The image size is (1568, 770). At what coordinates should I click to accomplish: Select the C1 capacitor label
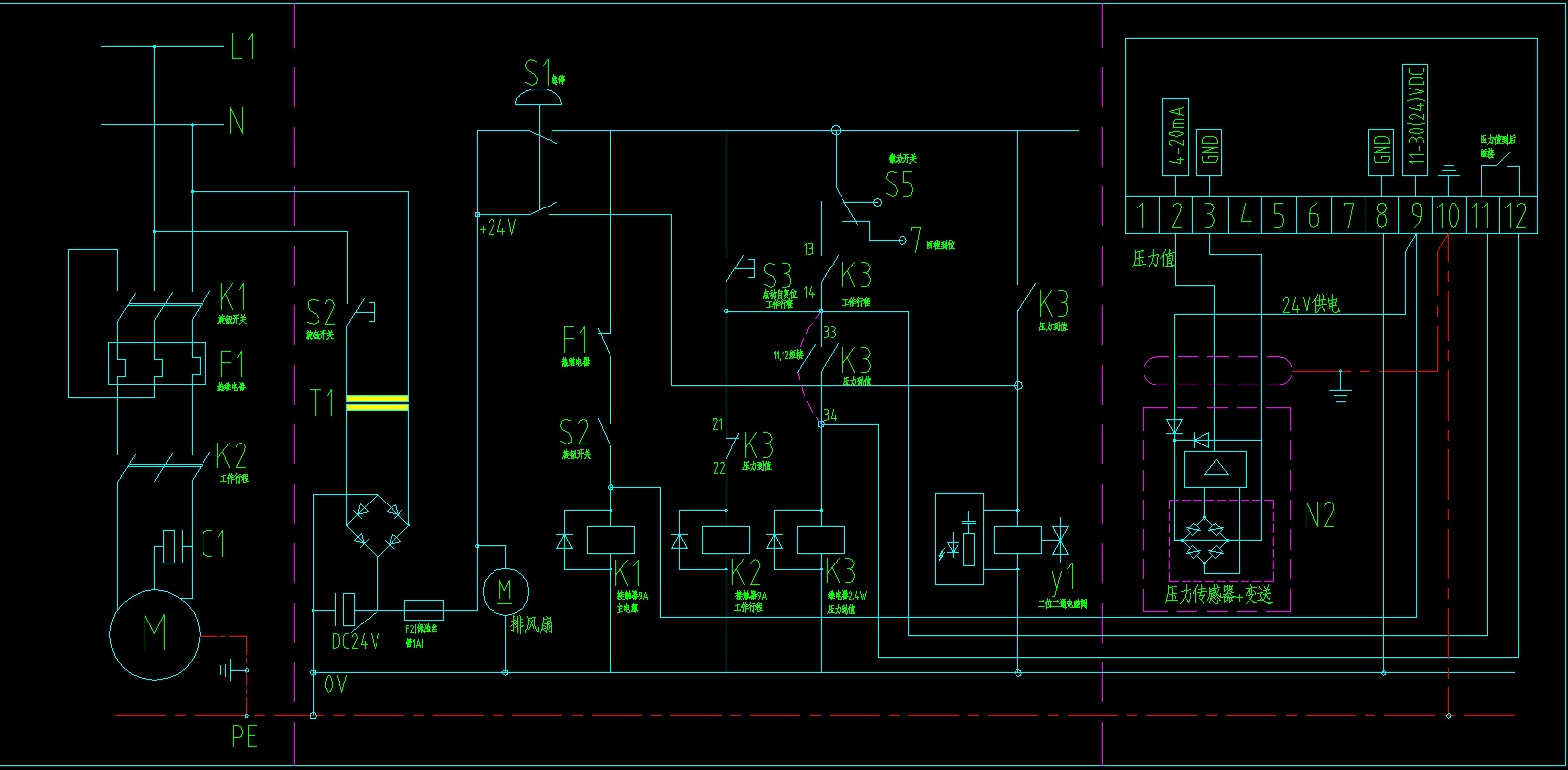213,544
